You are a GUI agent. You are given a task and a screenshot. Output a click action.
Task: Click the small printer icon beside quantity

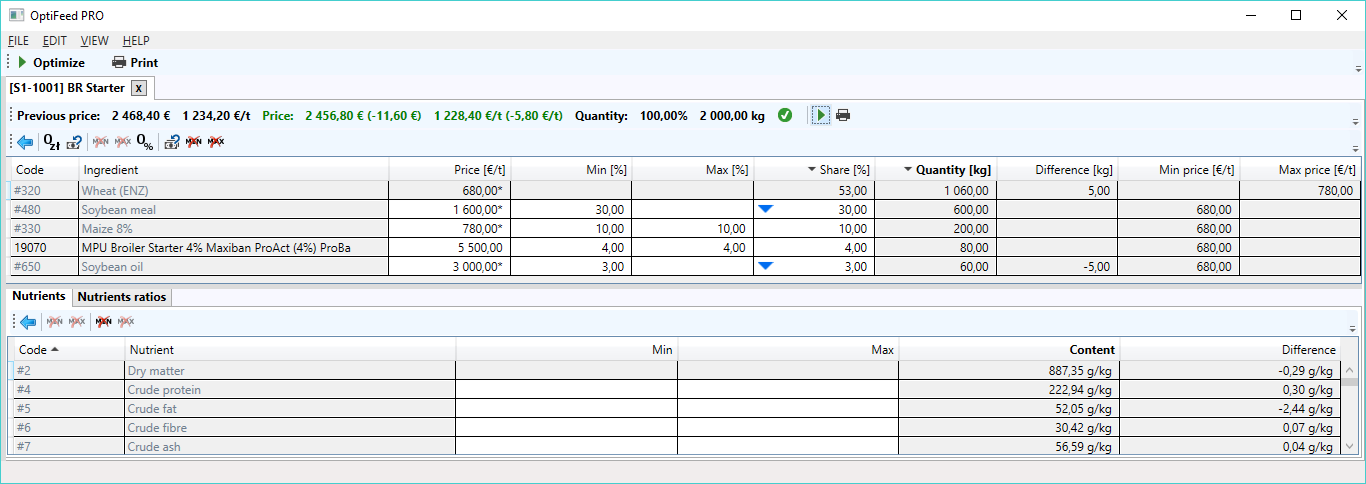pos(843,115)
